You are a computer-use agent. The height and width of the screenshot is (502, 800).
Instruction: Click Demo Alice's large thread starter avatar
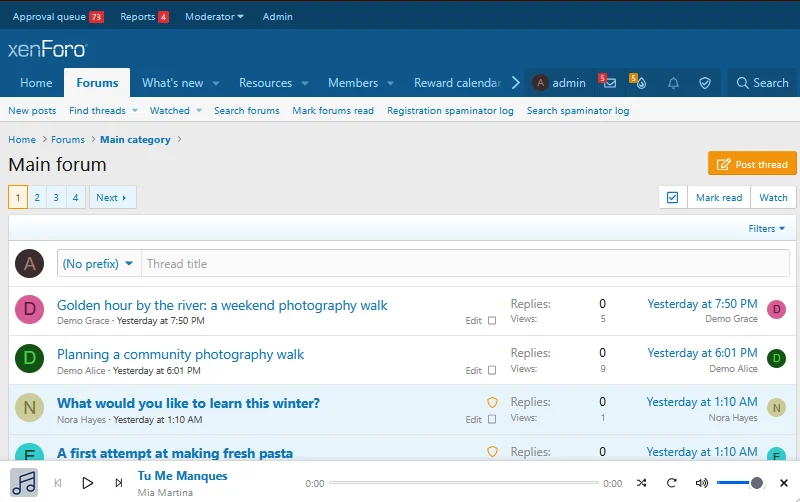click(x=30, y=358)
